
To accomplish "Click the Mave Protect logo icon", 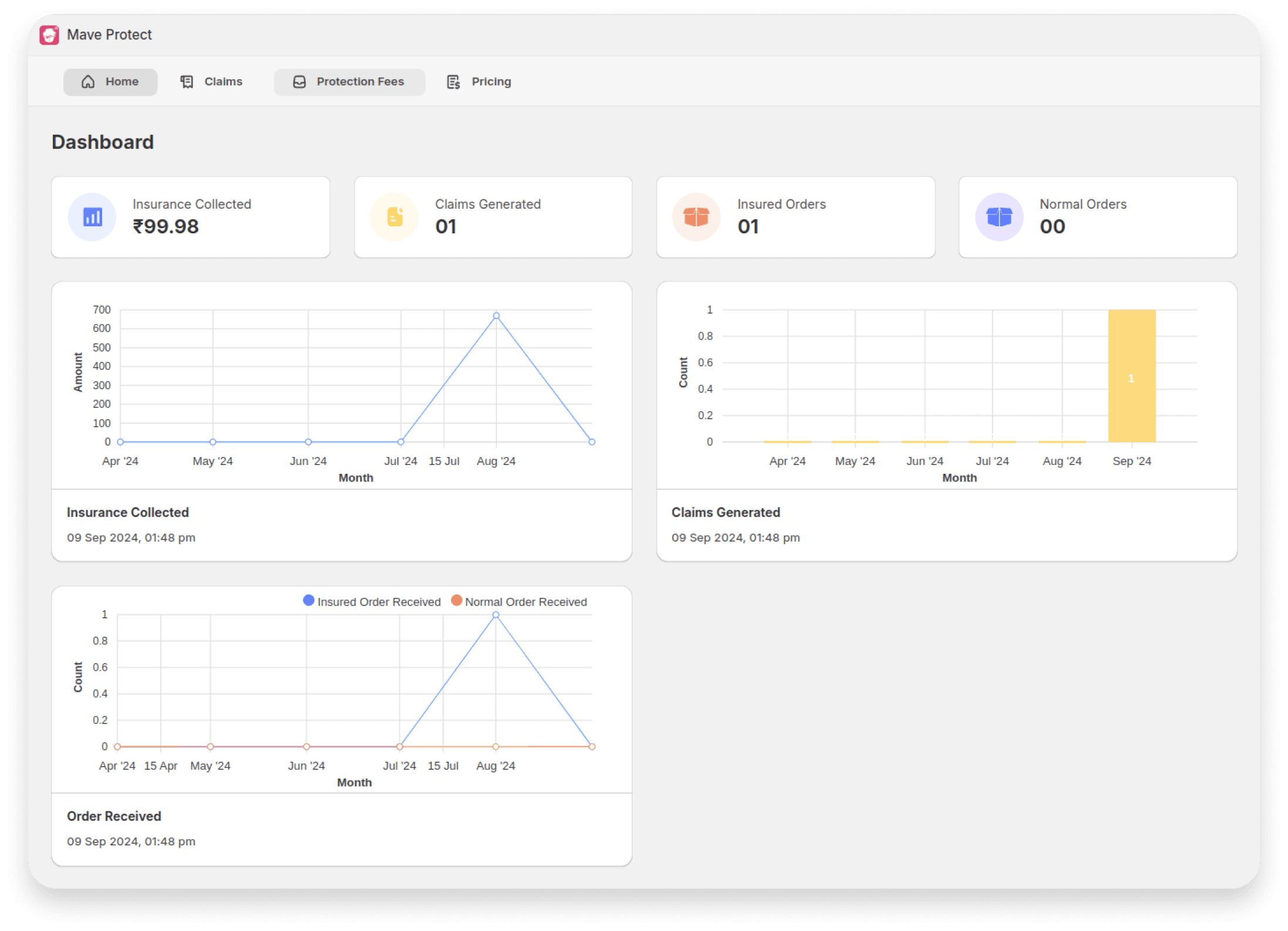I will pyautogui.click(x=49, y=35).
